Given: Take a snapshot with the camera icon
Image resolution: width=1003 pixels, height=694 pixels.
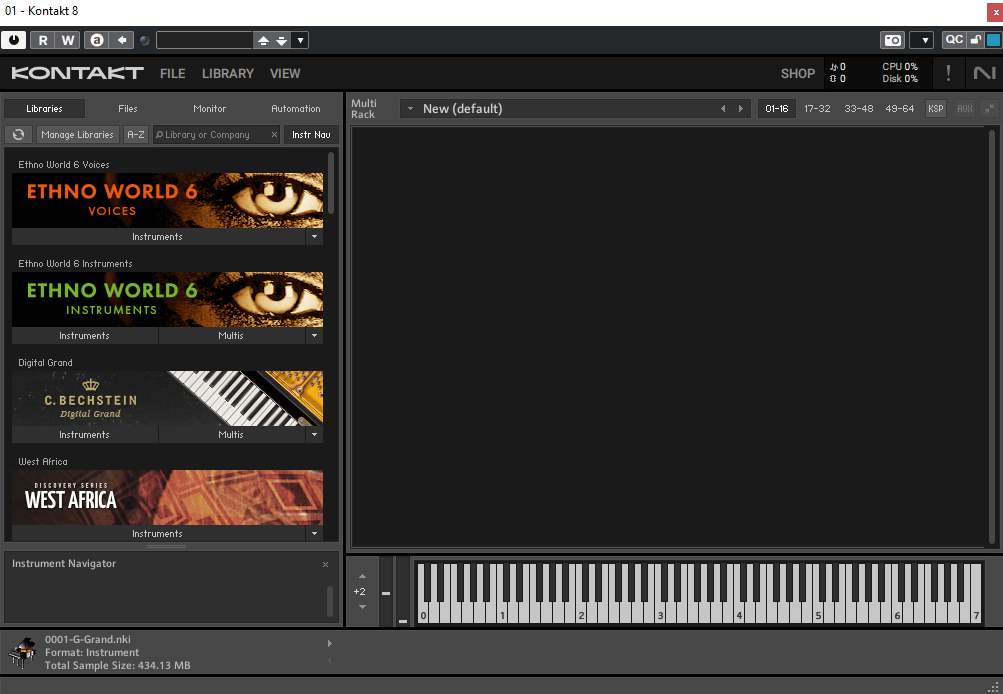Looking at the screenshot, I should (892, 40).
